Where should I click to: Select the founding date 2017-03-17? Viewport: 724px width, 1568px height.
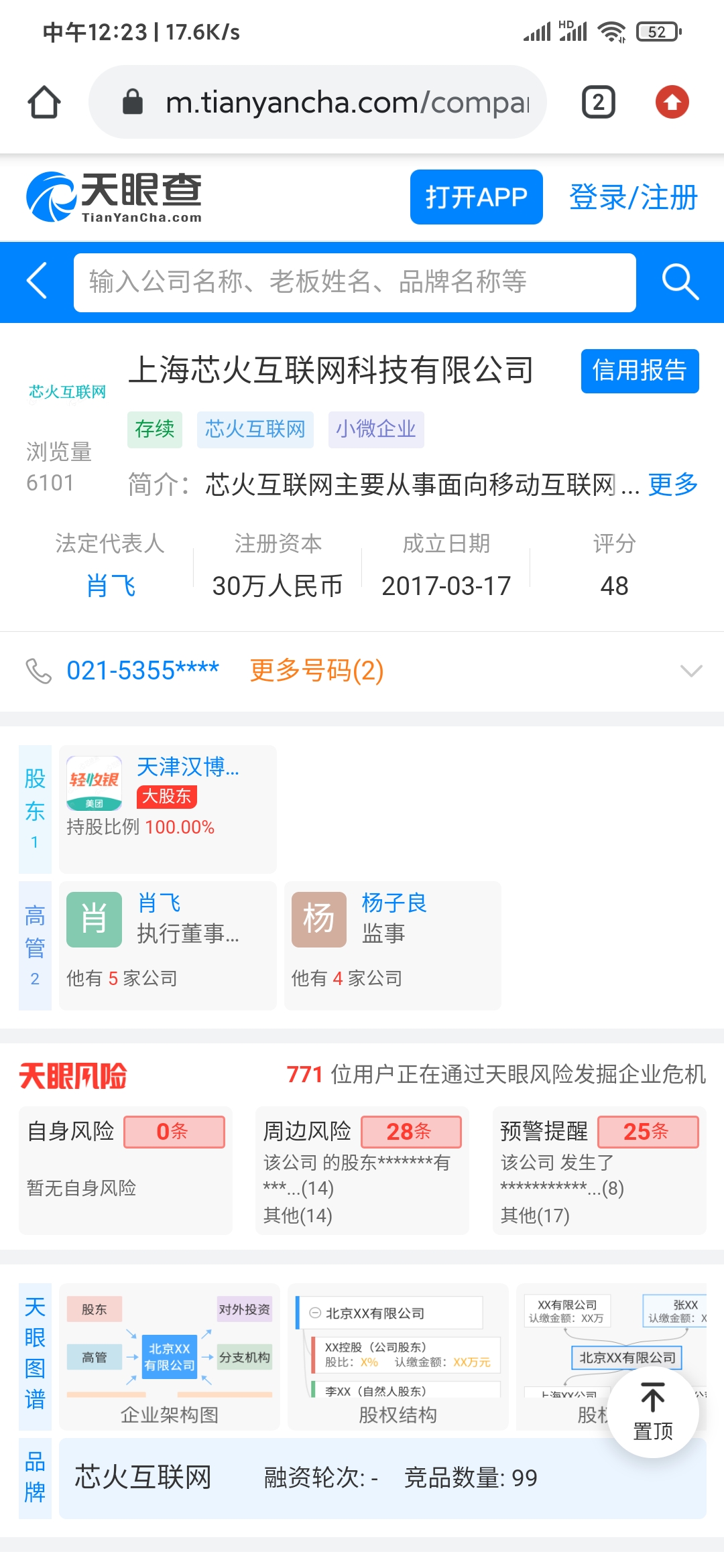(446, 586)
